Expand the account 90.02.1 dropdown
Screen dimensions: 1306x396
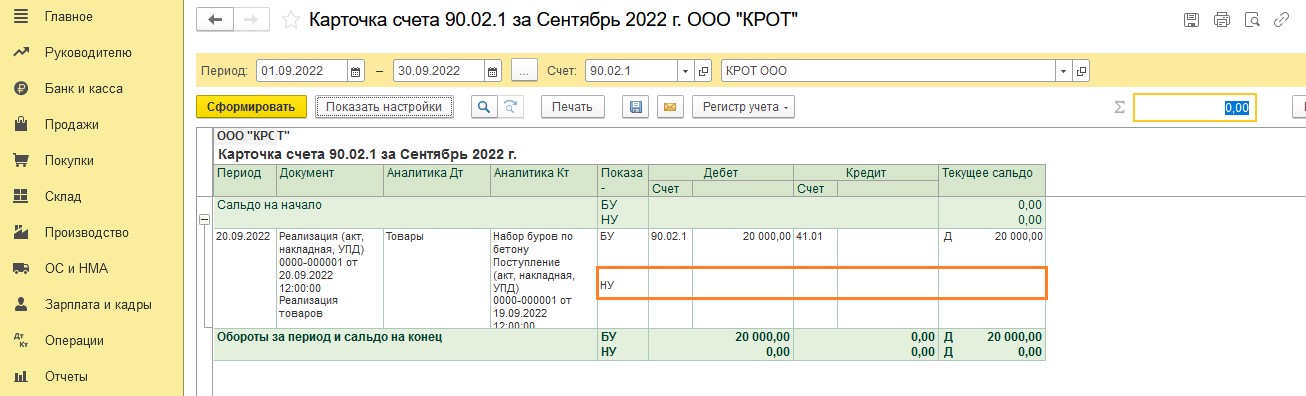685,72
